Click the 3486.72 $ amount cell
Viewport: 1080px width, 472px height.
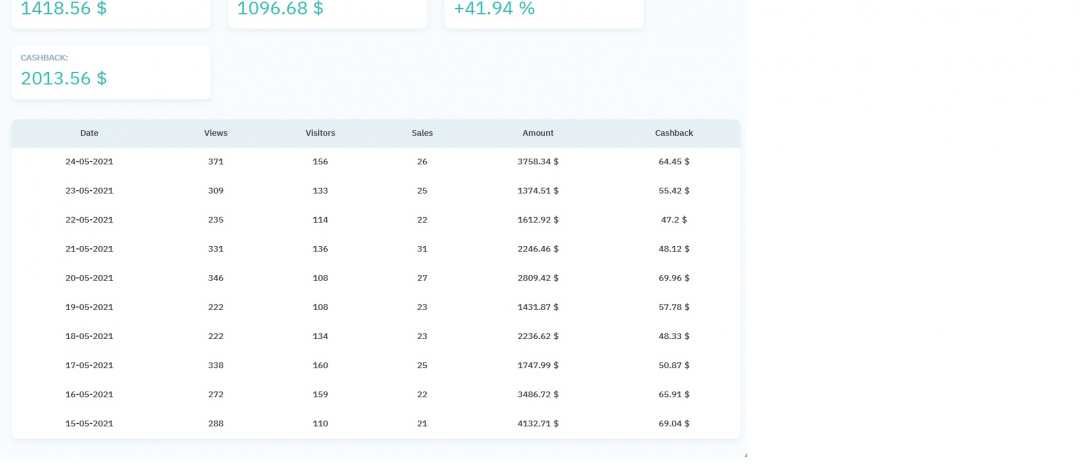point(538,394)
